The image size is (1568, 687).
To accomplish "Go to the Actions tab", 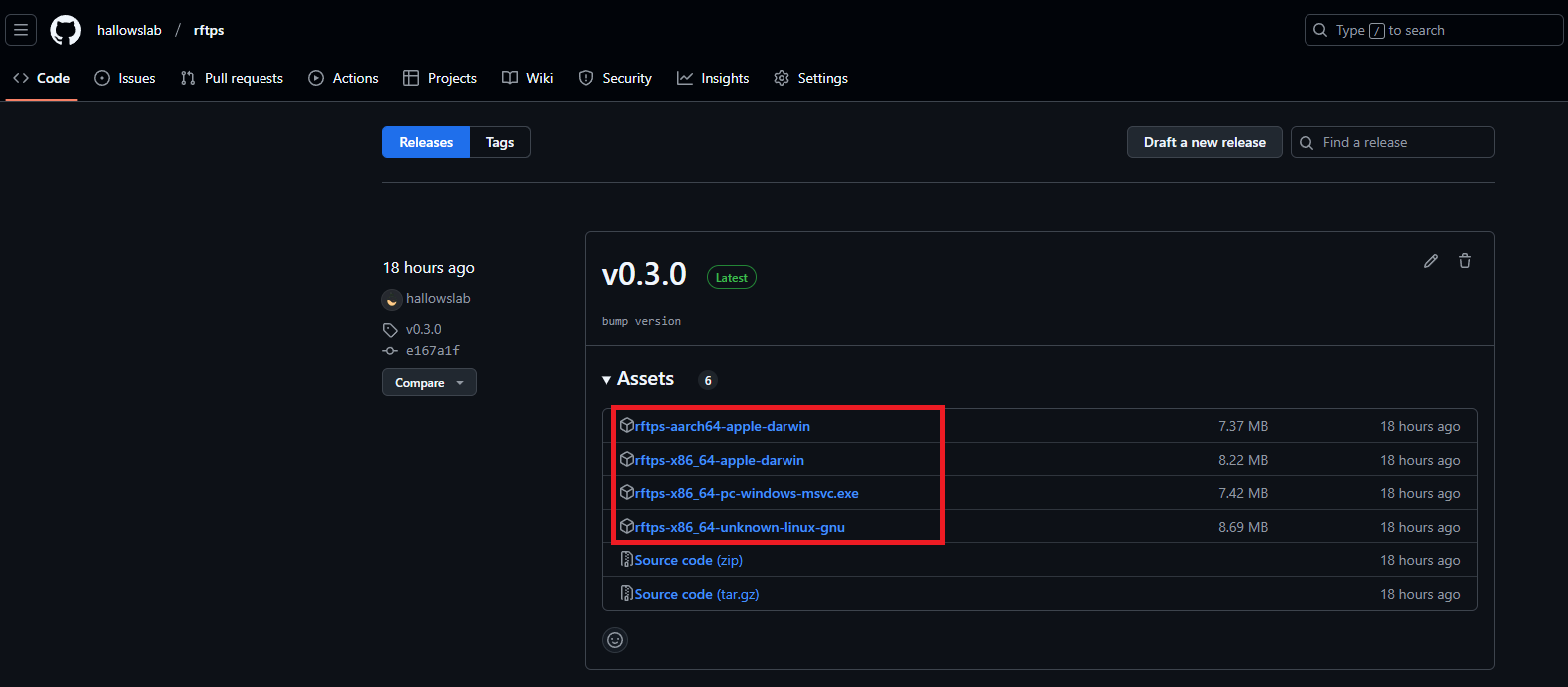I will 343,78.
